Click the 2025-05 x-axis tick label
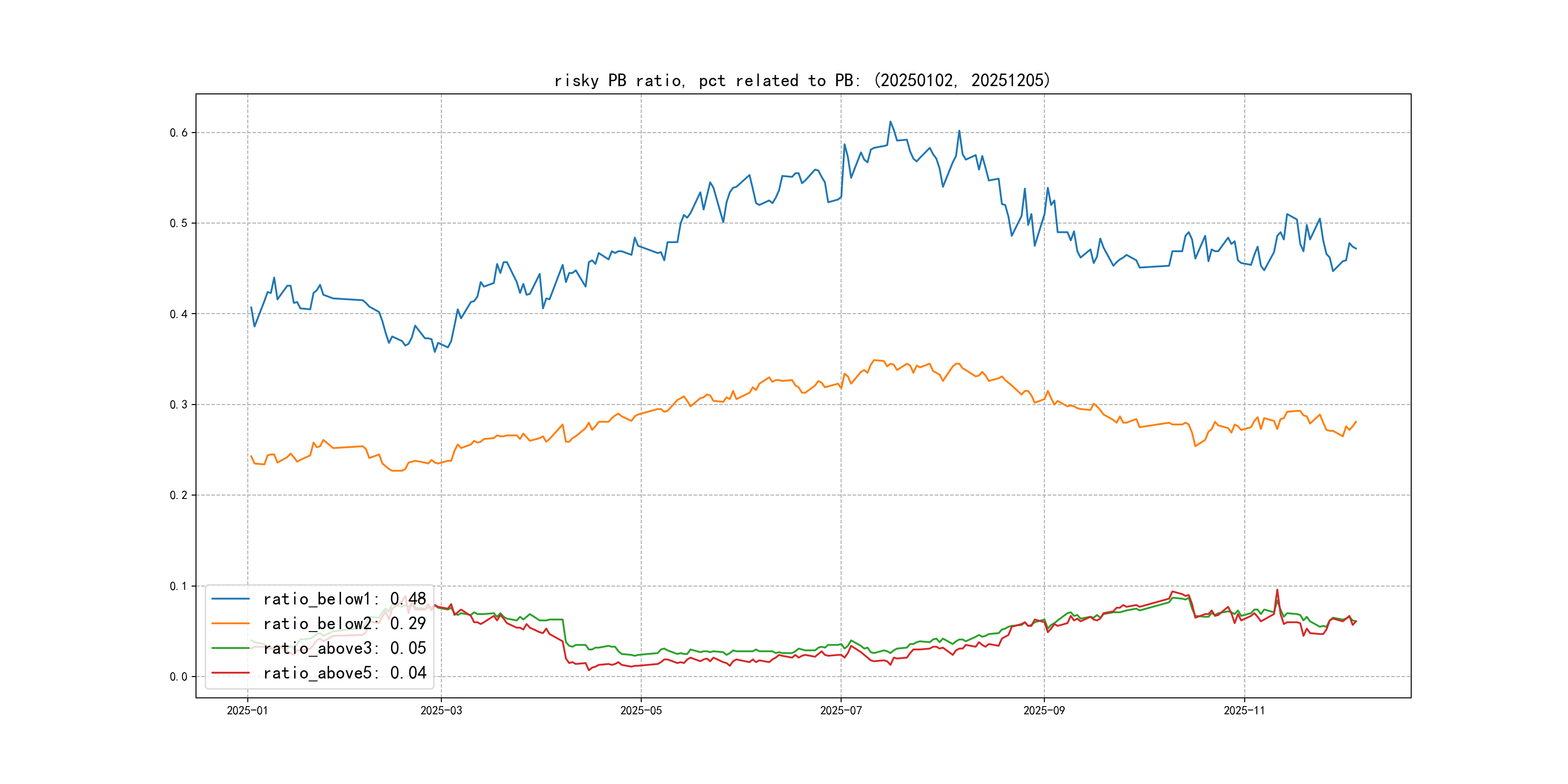The height and width of the screenshot is (784, 1568). click(x=641, y=710)
